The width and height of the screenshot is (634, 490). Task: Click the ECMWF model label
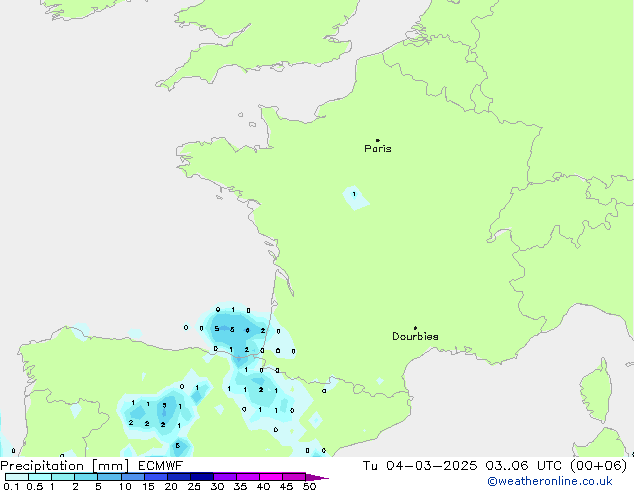(x=160, y=466)
